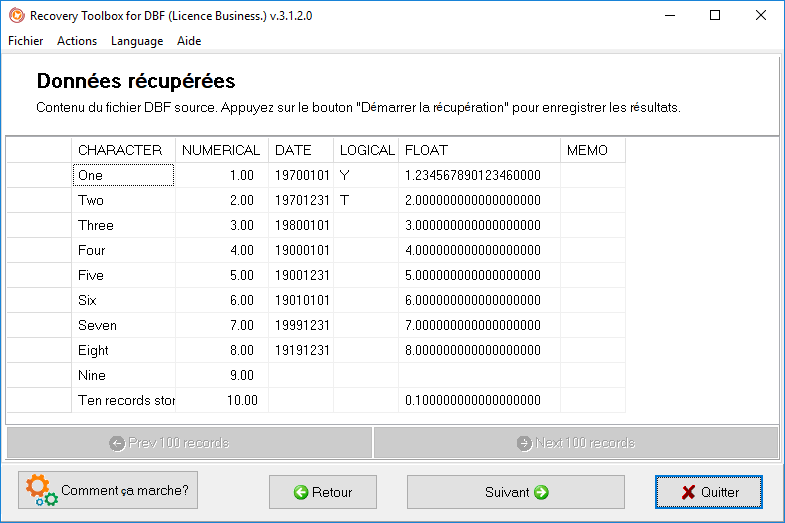Select the cell containing Seven
The image size is (785, 523).
[x=124, y=325]
